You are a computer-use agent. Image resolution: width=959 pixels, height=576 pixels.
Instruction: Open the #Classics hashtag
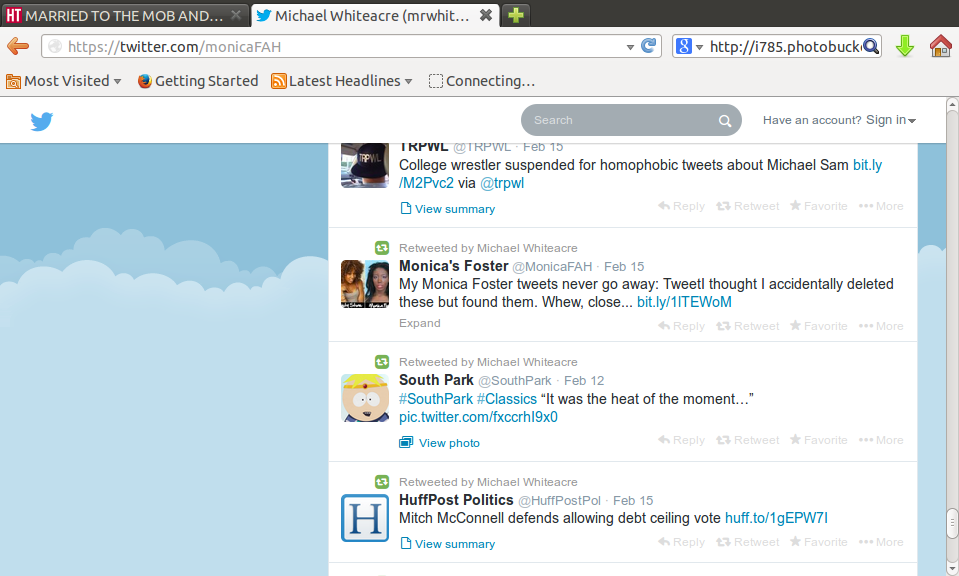click(506, 399)
